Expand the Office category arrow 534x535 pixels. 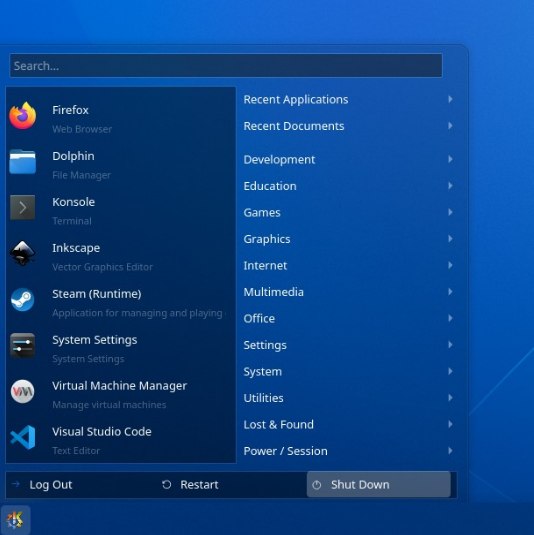(450, 318)
